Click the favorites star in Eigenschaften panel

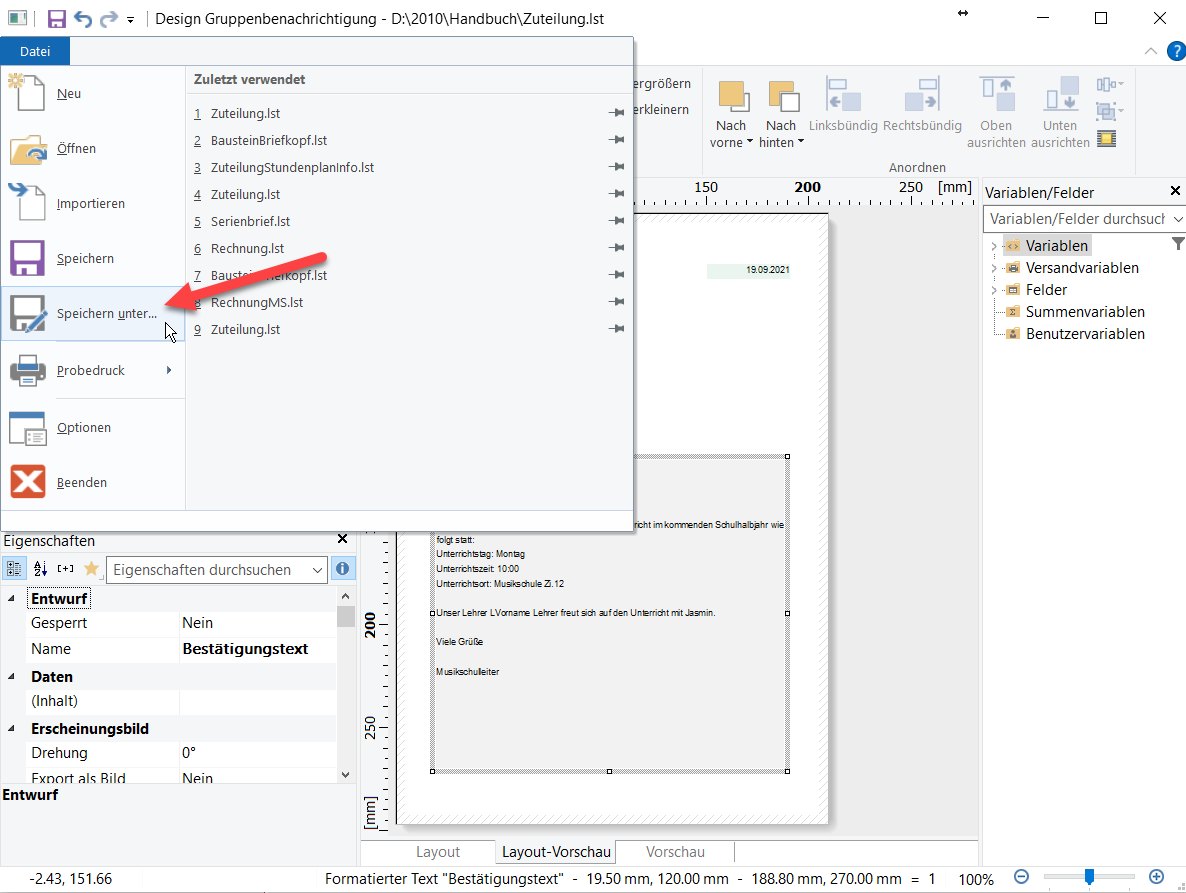click(x=91, y=569)
